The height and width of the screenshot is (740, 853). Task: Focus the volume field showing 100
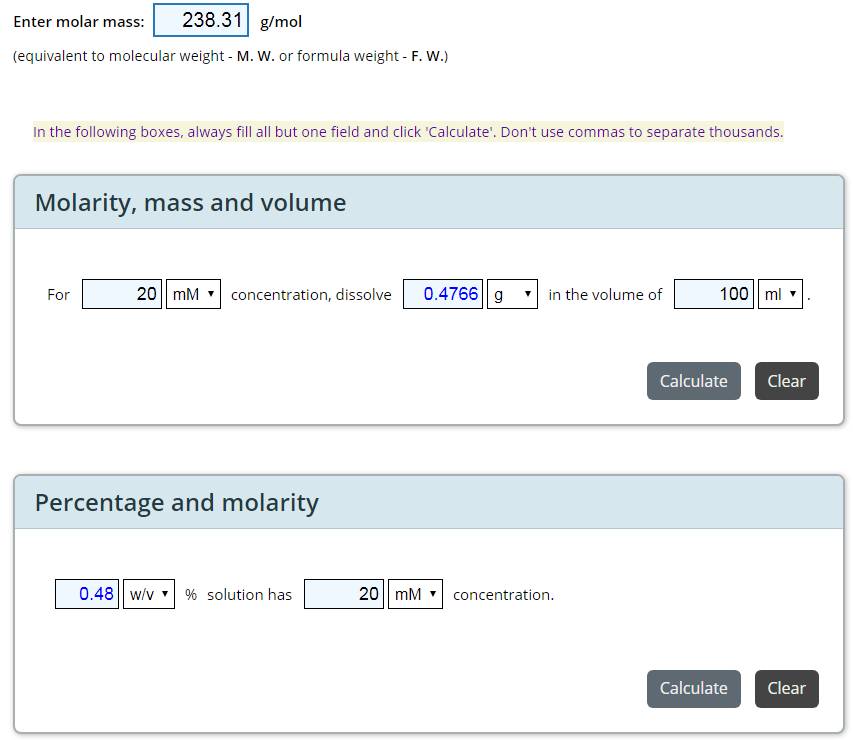tap(714, 294)
